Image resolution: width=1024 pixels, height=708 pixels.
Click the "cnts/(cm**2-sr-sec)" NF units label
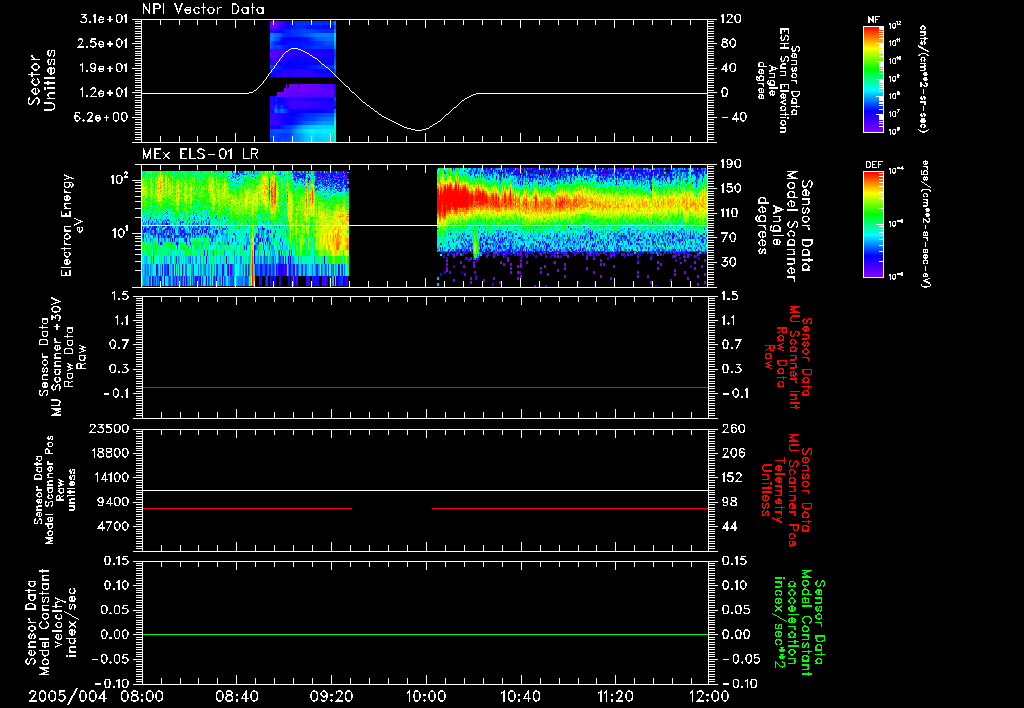[923, 78]
